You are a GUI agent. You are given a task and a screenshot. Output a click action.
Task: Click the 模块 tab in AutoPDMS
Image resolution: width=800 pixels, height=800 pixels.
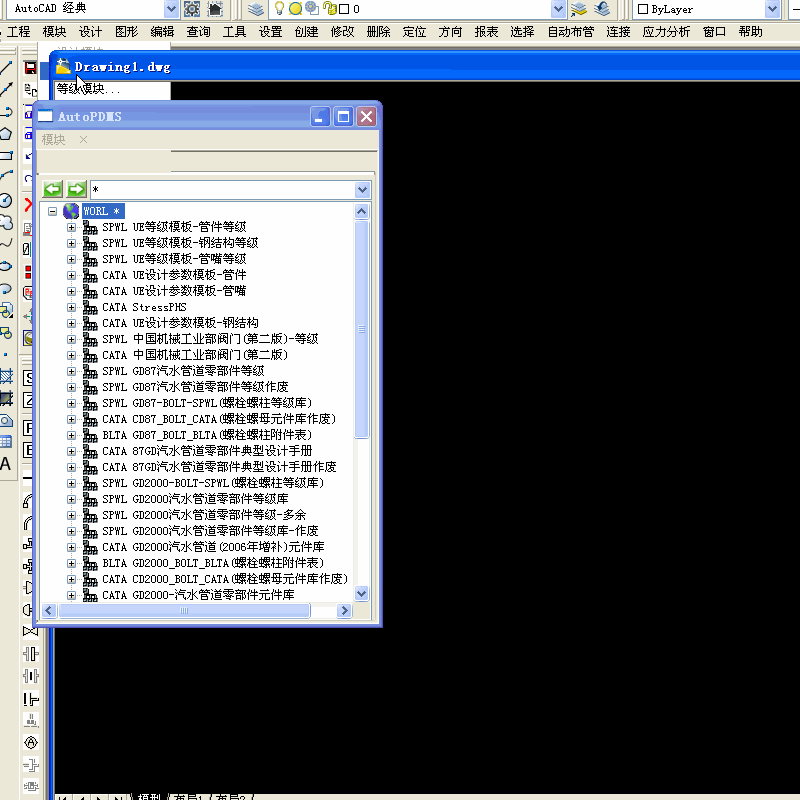point(54,140)
